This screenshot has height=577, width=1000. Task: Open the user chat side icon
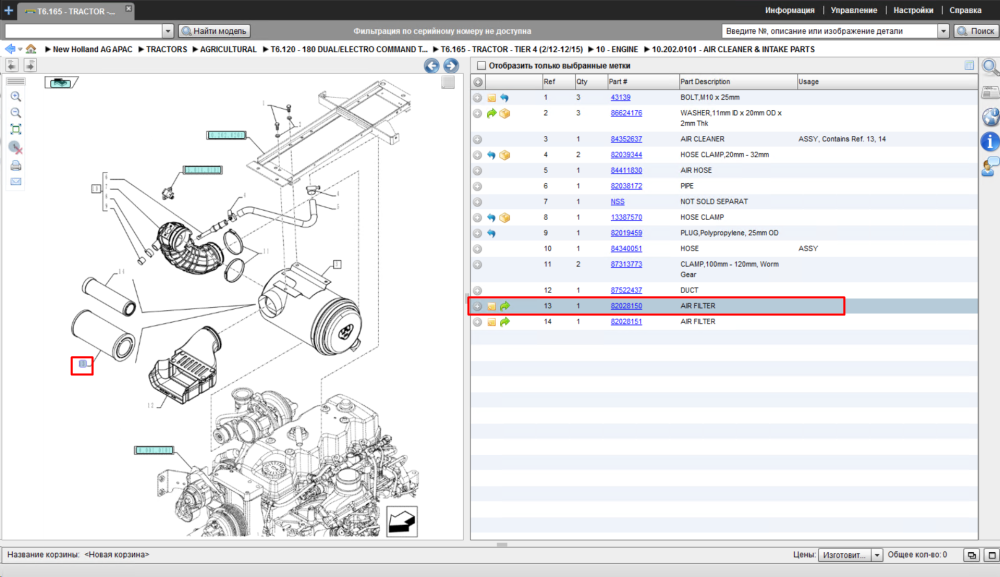click(990, 167)
